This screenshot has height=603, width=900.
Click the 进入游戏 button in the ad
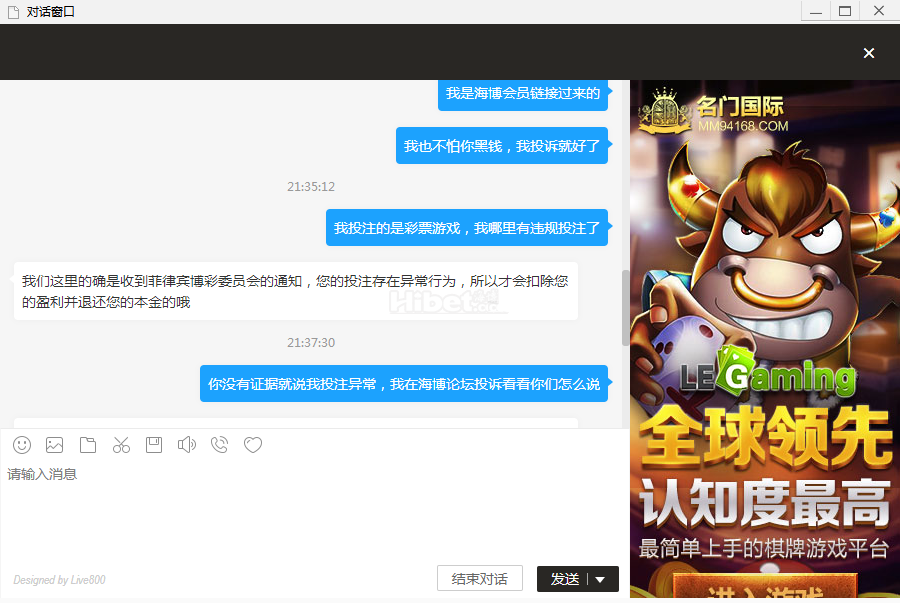(765, 590)
